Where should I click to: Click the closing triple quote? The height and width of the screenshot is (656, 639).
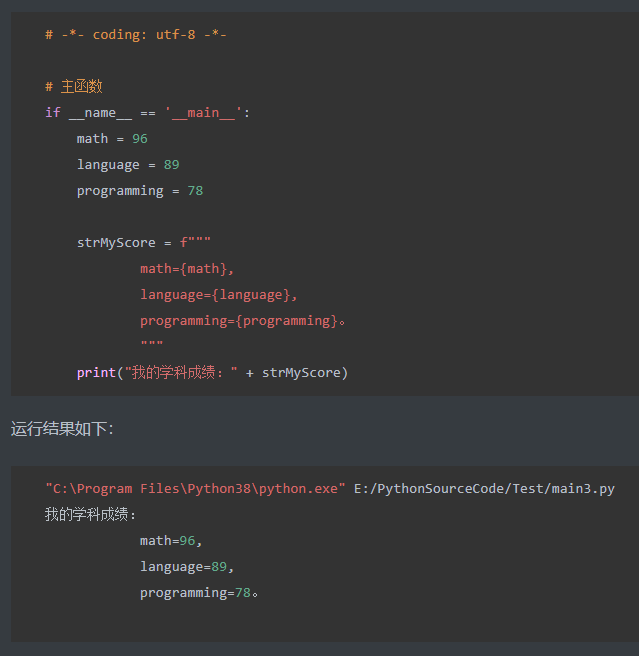(x=151, y=344)
